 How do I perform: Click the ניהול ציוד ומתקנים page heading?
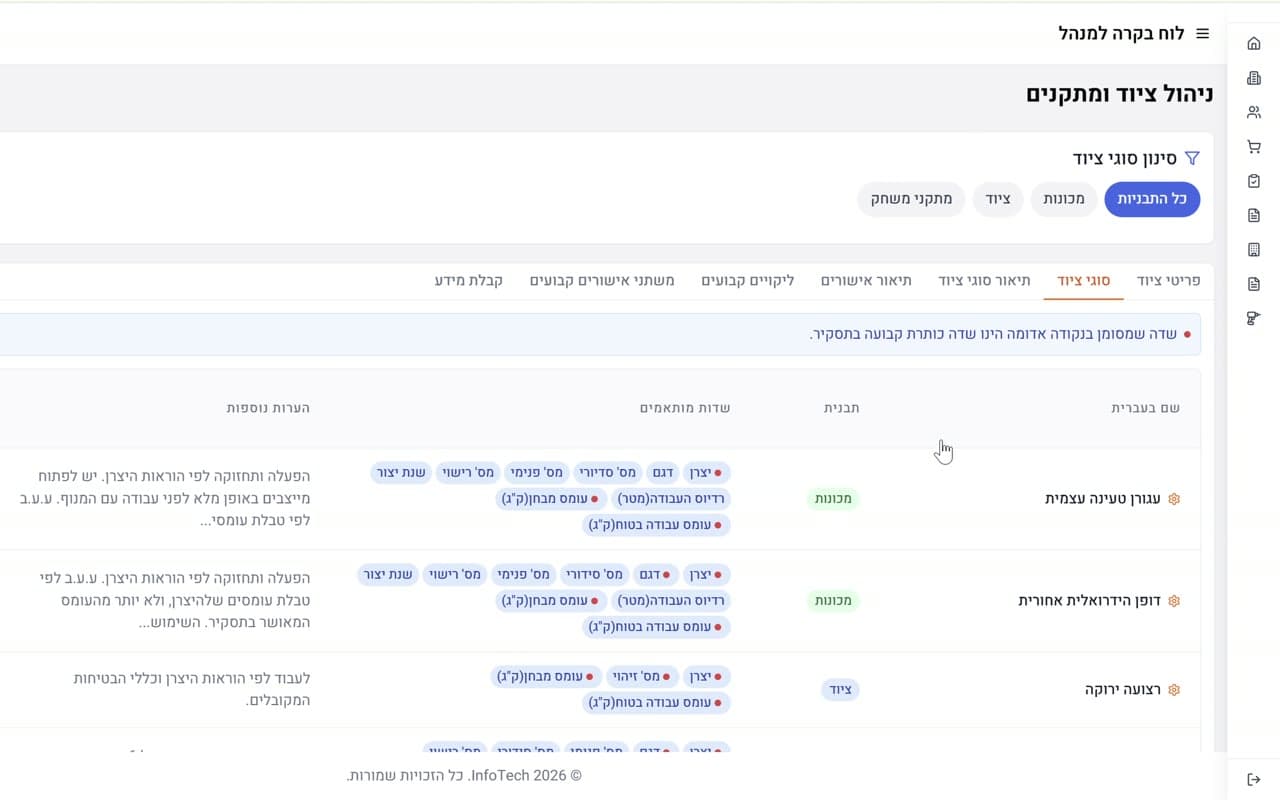tap(1119, 95)
